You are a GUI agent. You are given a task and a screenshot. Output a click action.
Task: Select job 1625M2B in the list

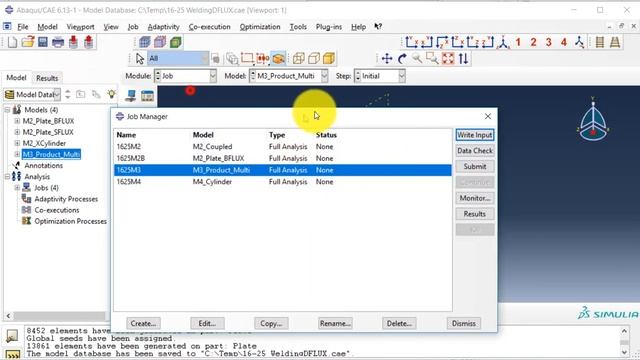282,158
